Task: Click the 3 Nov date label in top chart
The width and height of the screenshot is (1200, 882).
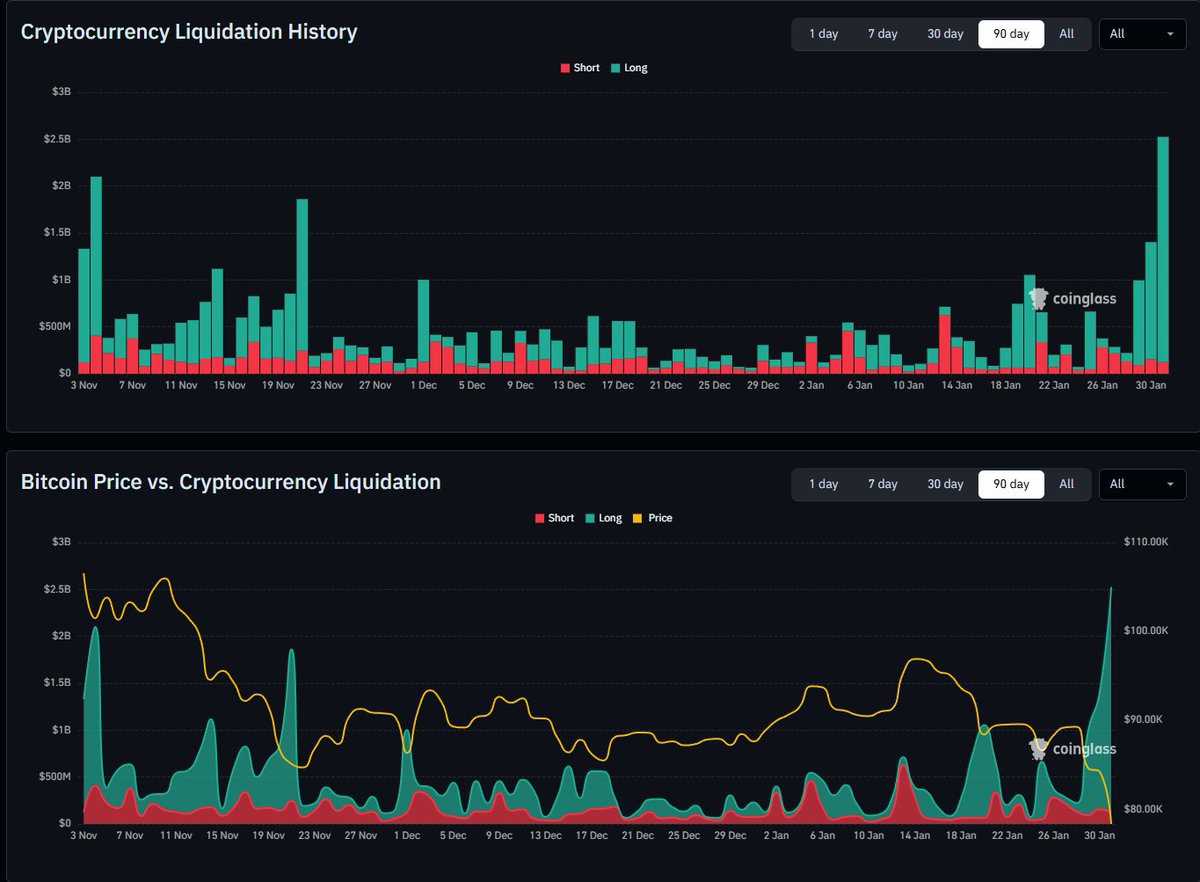Action: tap(84, 385)
